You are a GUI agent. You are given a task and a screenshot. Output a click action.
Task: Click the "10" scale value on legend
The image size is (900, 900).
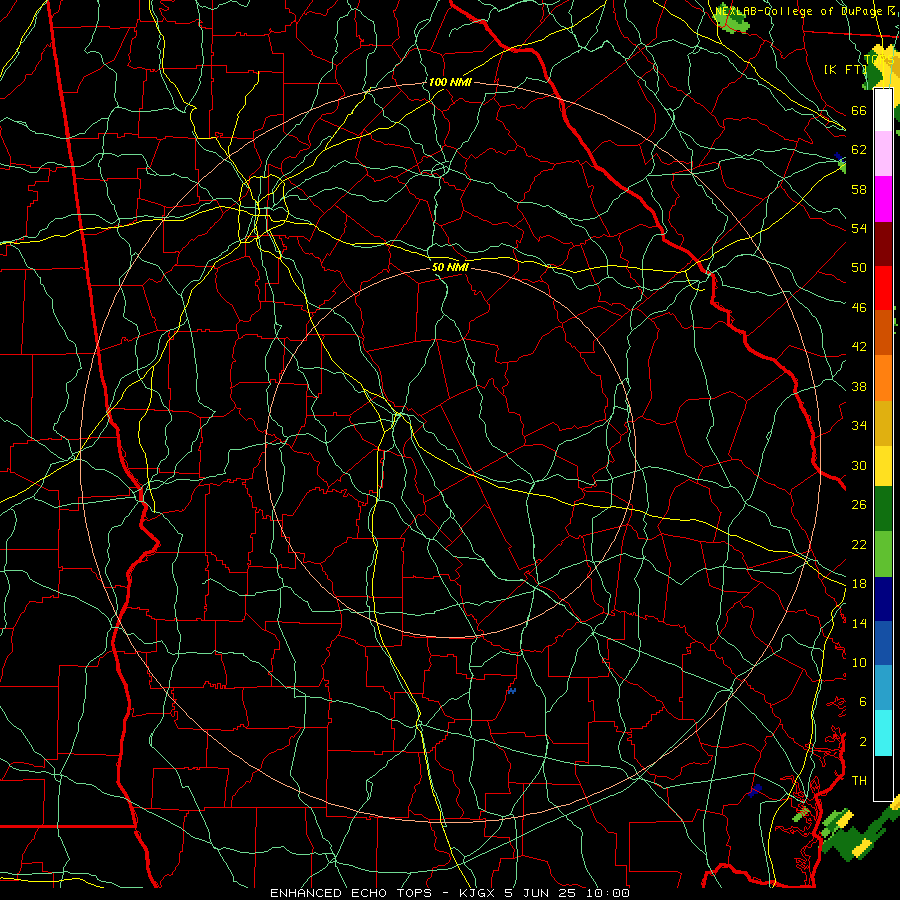[859, 663]
